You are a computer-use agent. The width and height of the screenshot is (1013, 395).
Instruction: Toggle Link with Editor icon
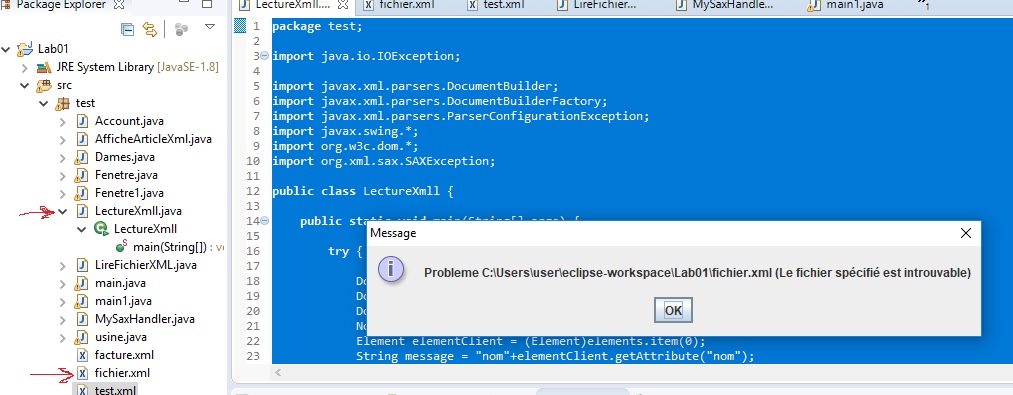tap(150, 29)
